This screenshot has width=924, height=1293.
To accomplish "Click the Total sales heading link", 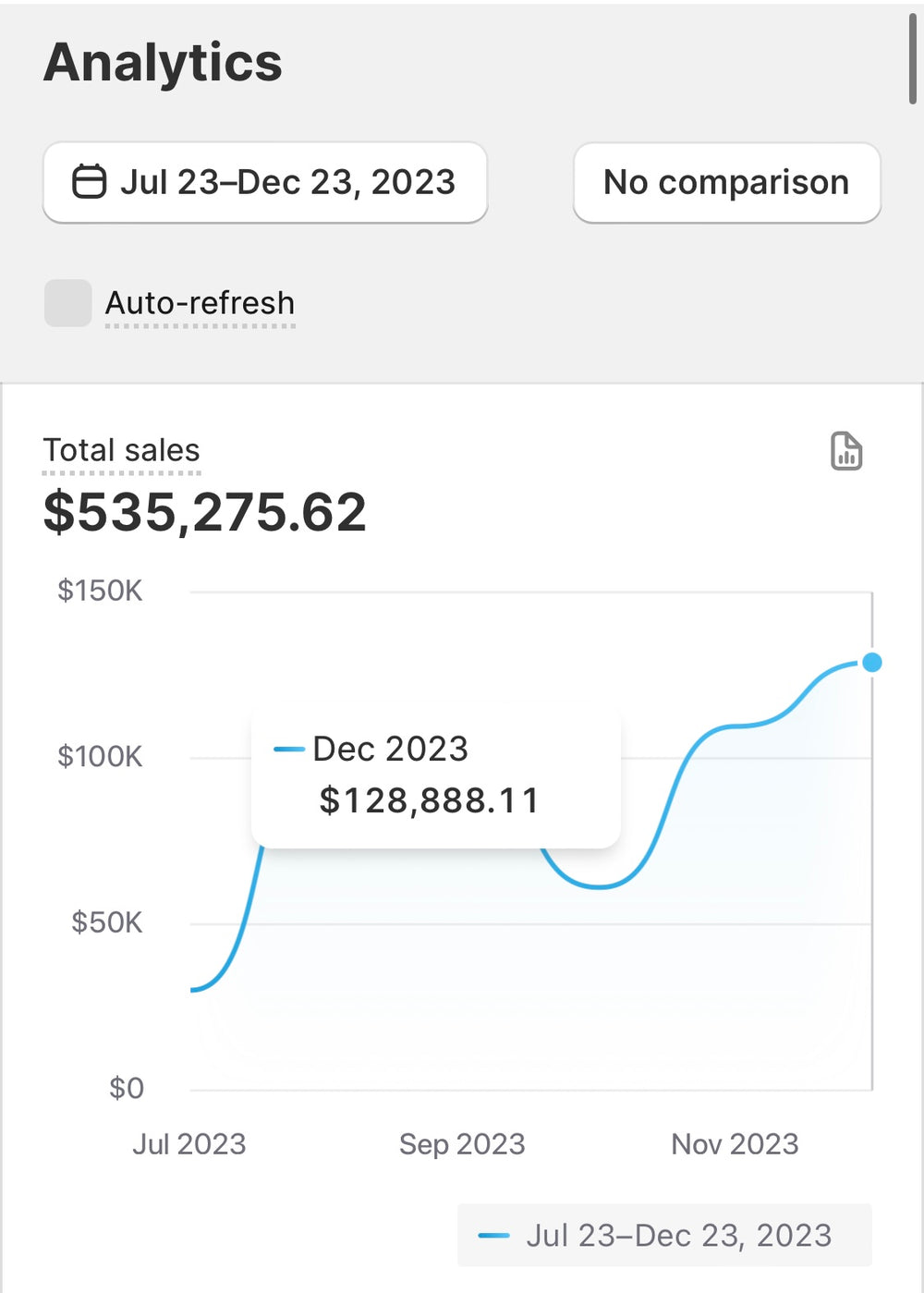I will click(121, 450).
